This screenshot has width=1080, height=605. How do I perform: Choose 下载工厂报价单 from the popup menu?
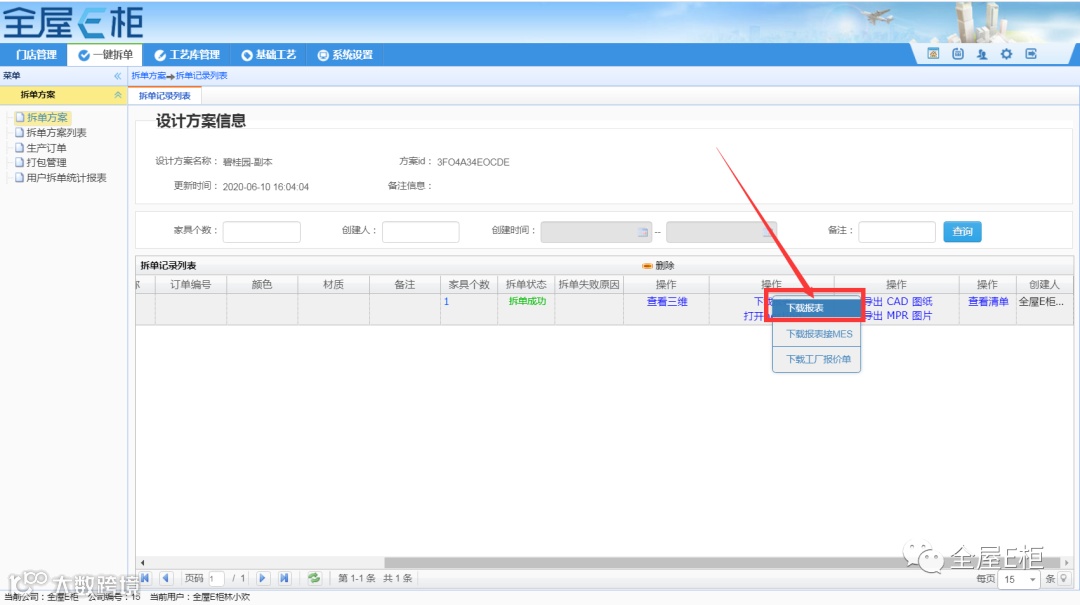click(816, 359)
